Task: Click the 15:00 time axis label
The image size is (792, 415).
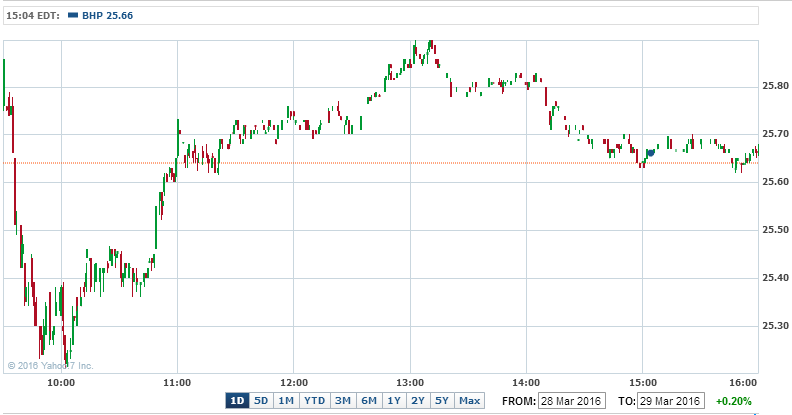Action: click(x=642, y=383)
